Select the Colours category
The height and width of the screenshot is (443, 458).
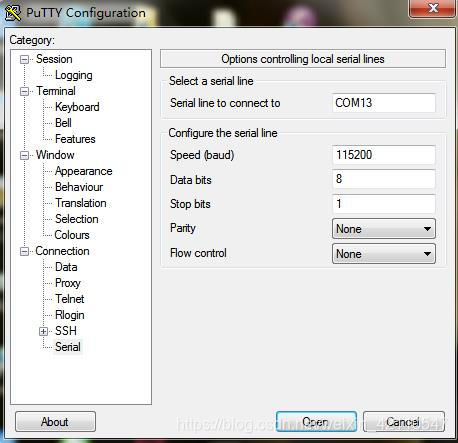[72, 235]
